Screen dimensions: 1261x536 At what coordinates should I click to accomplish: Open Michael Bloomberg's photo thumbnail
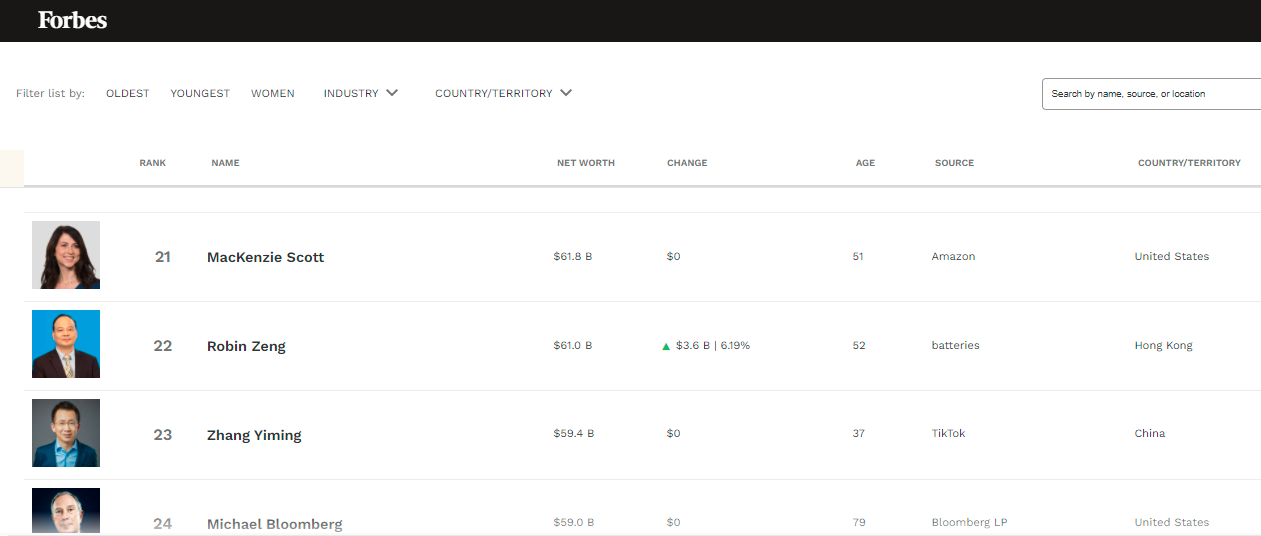pos(66,511)
